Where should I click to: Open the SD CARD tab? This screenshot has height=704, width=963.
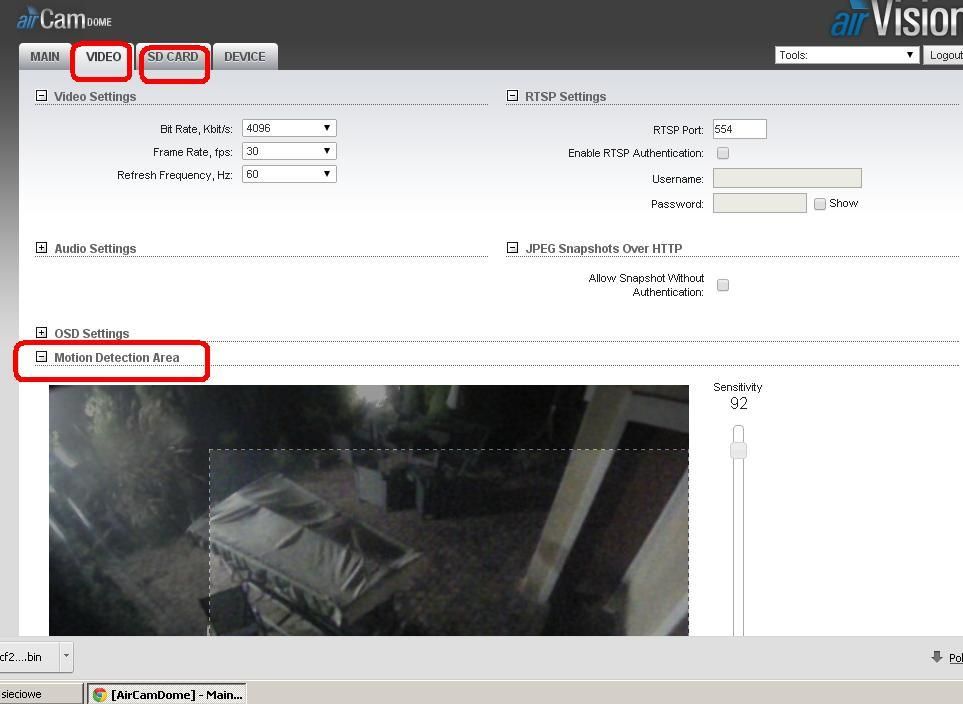(173, 57)
